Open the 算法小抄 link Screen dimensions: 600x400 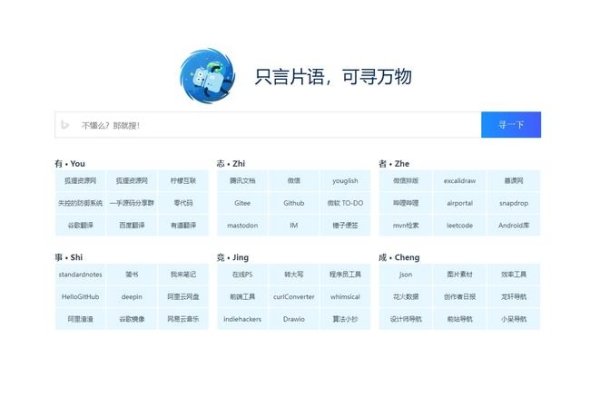click(345, 319)
